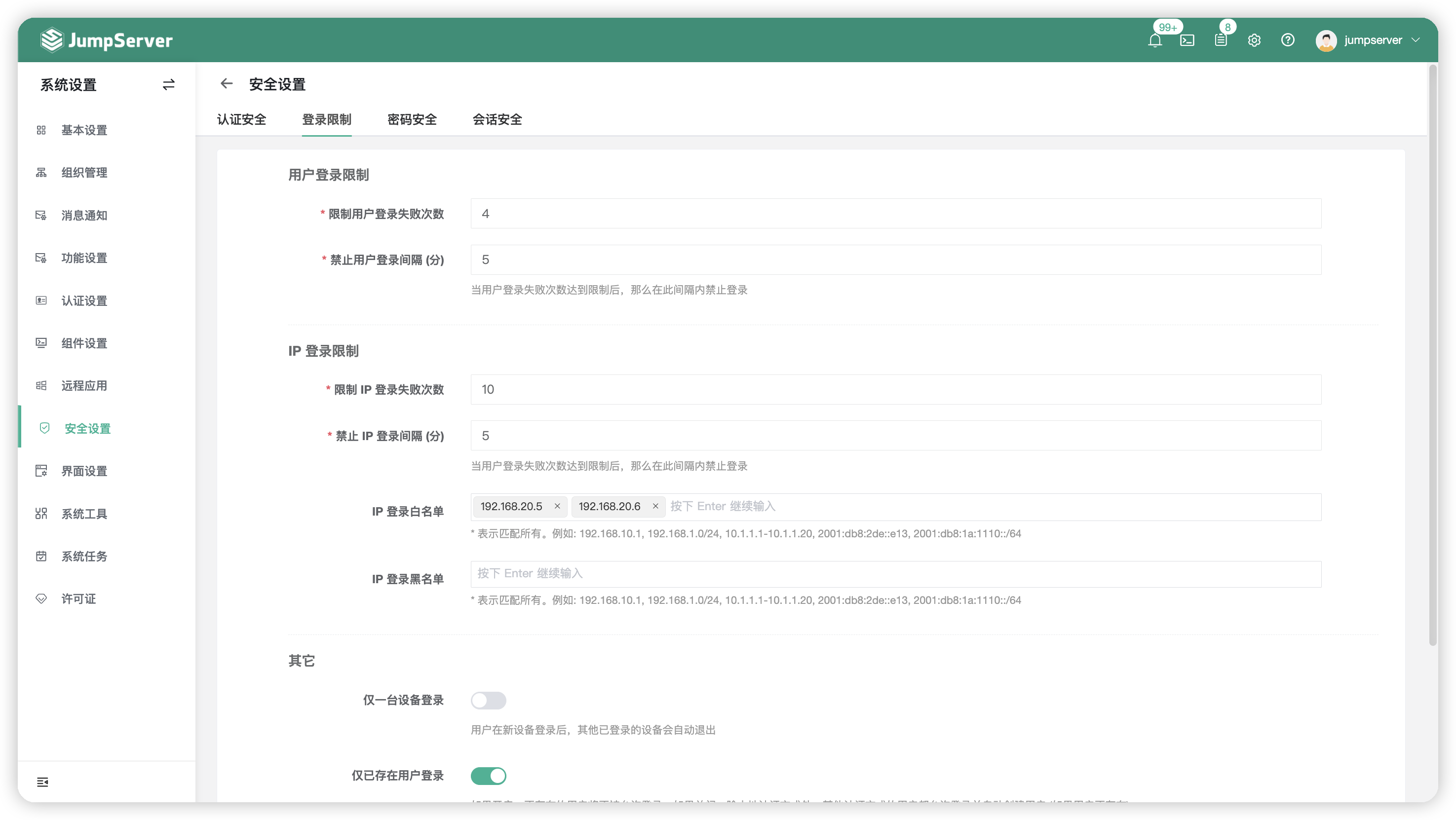Switch to the 密码安全 tab
The width and height of the screenshot is (1456, 820).
pos(412,119)
